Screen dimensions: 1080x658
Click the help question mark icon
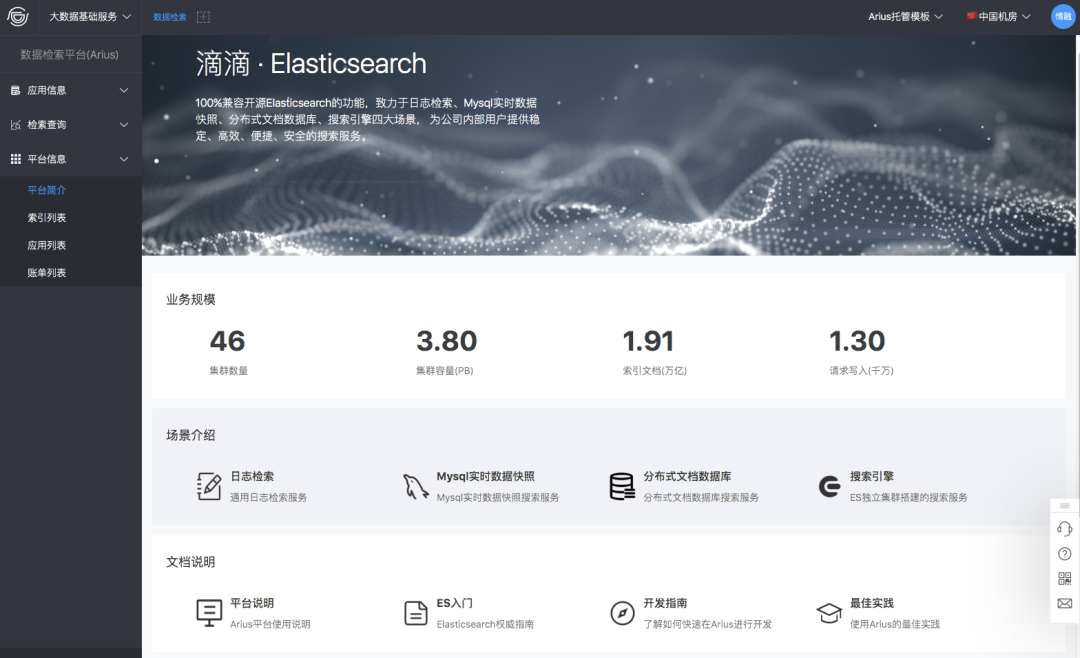[1065, 554]
